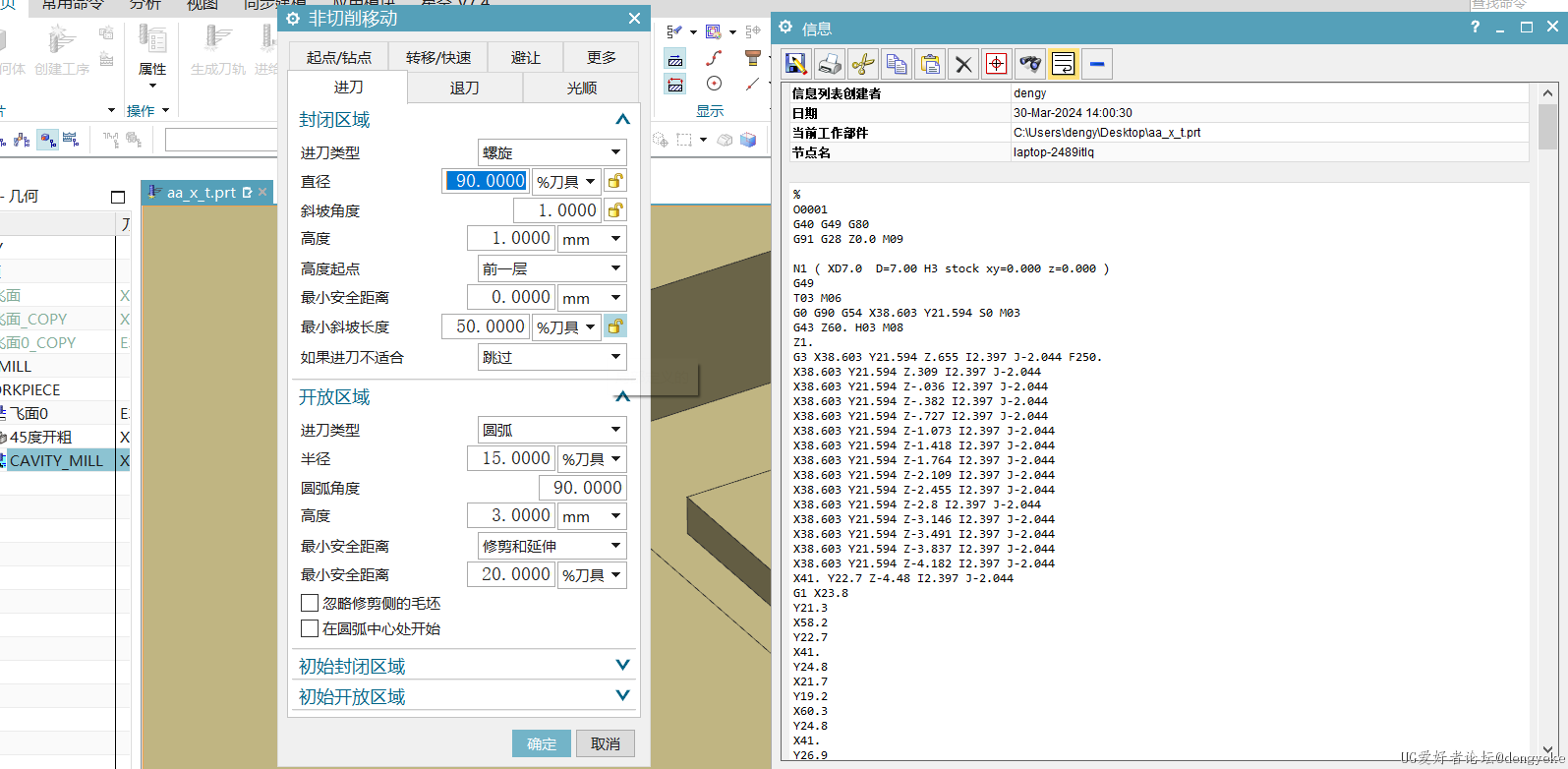Switch to the 更多 tab
This screenshot has height=769, width=1568.
click(x=602, y=57)
